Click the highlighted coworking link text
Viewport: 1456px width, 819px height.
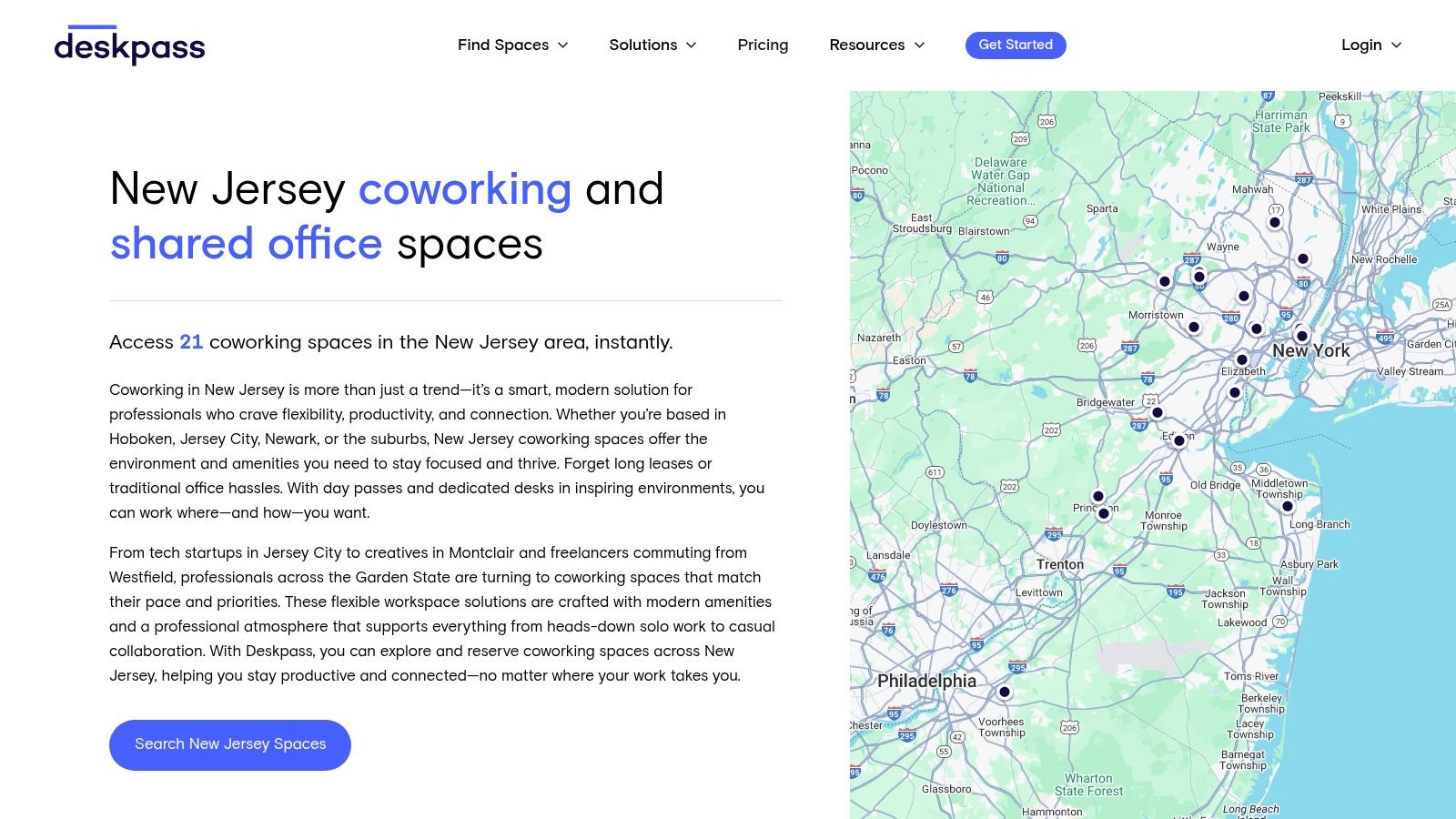pyautogui.click(x=465, y=189)
